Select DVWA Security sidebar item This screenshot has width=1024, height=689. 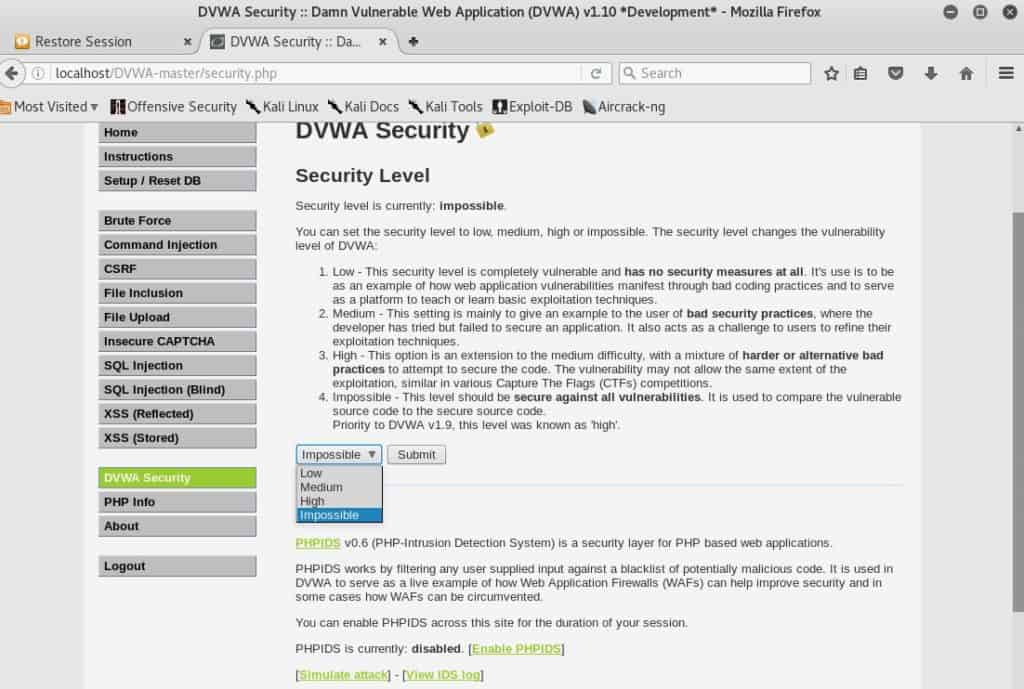177,477
